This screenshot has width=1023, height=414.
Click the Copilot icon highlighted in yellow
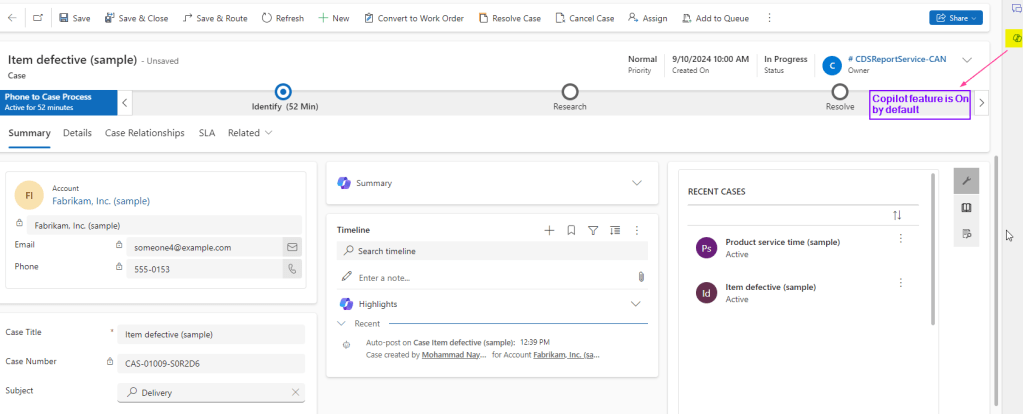tap(1014, 37)
